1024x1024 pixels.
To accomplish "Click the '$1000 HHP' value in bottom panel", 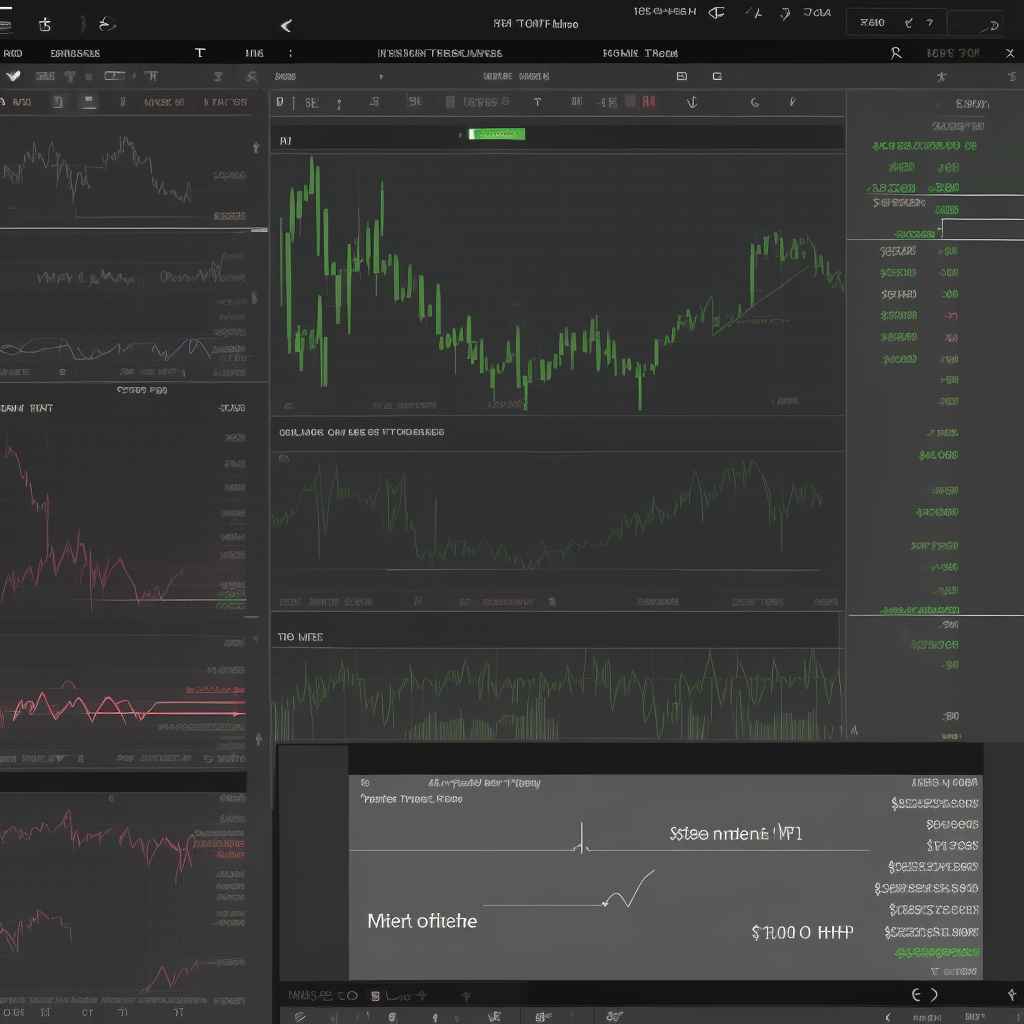I will pyautogui.click(x=802, y=932).
